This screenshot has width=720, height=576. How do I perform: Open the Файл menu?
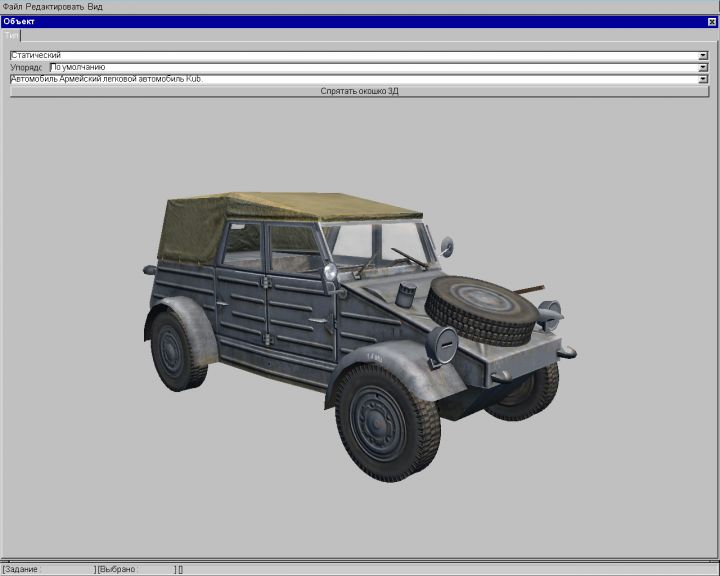pyautogui.click(x=12, y=6)
